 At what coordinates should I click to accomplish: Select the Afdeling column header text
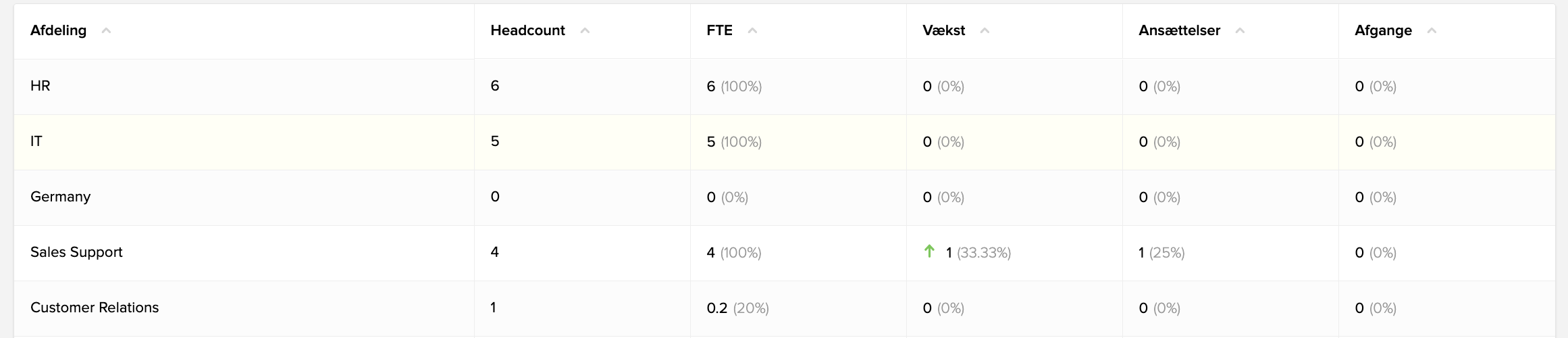58,30
